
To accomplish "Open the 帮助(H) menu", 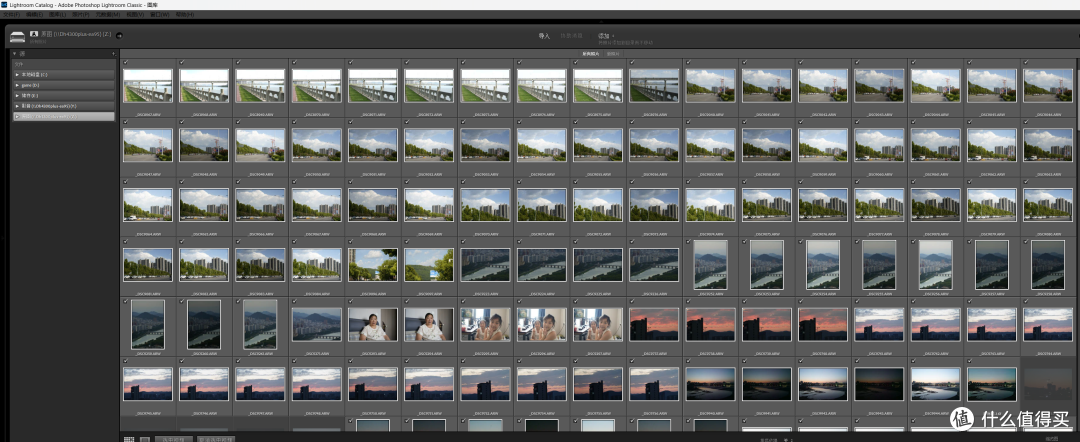I will click(185, 14).
